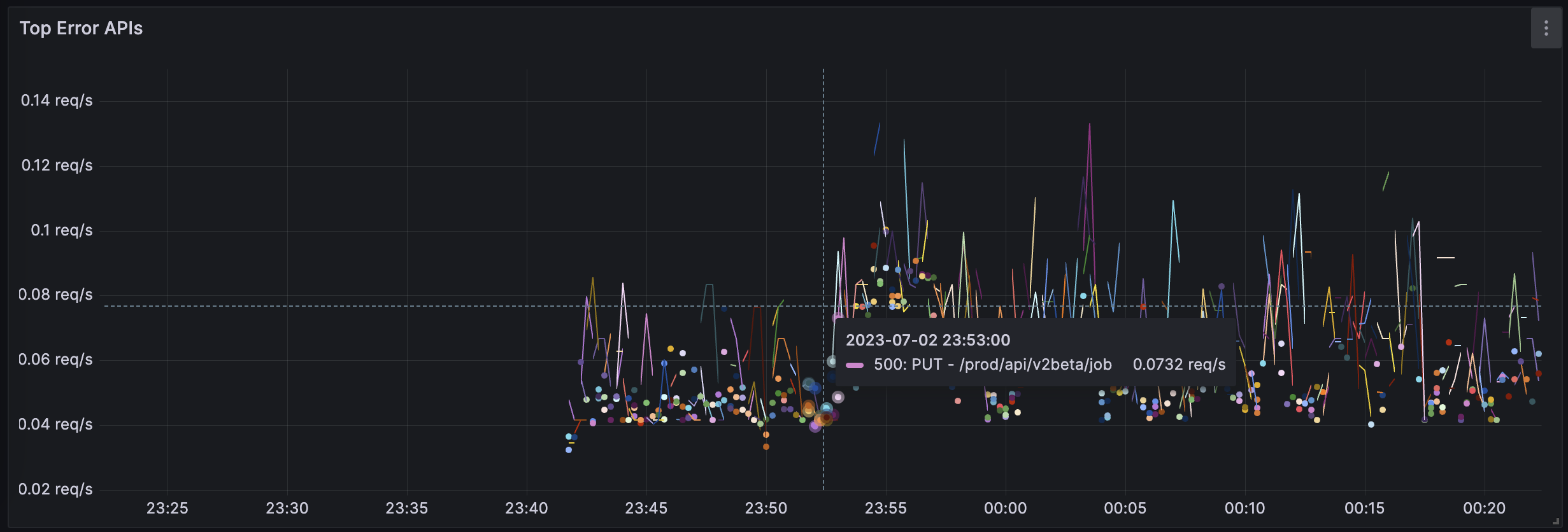
Task: Click the Top Error APIs panel title
Action: [x=81, y=28]
